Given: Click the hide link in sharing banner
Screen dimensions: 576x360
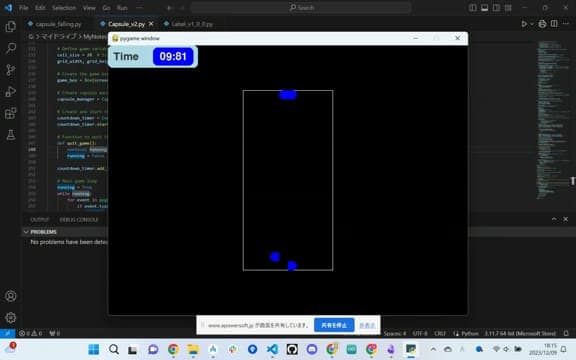Looking at the screenshot, I should click(367, 325).
